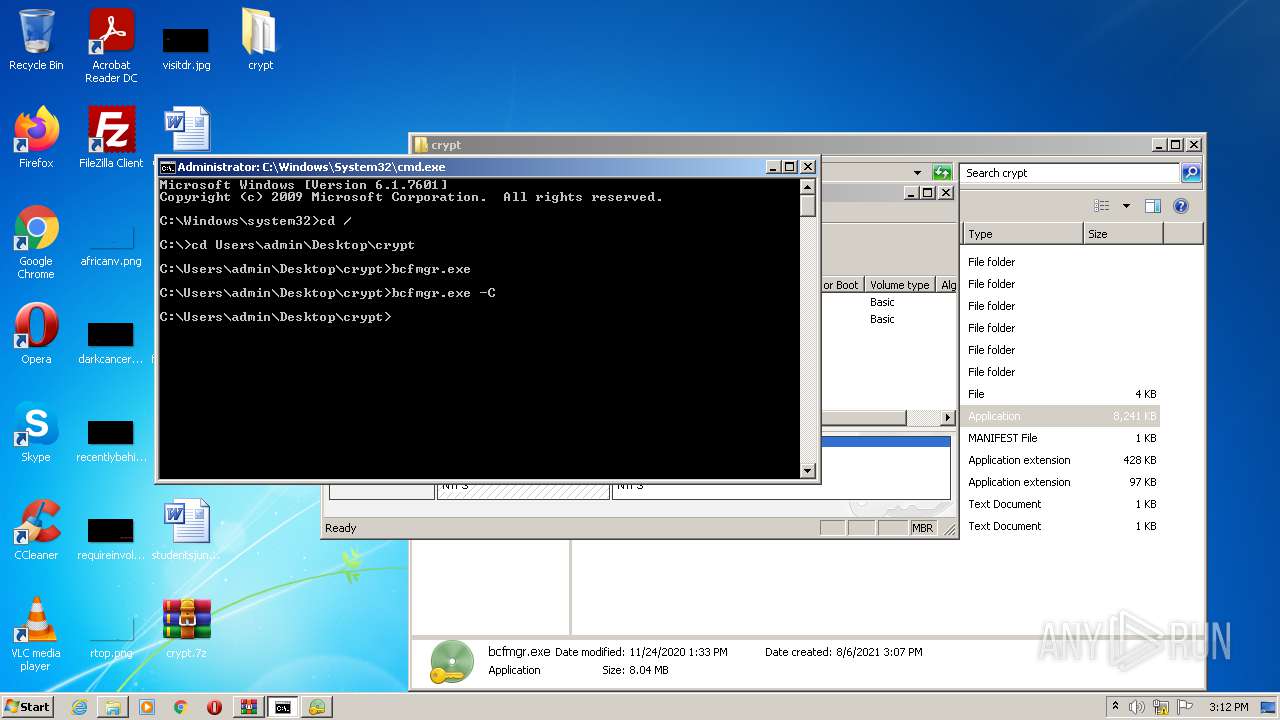
Task: Switch to cmd.exe taskbar button
Action: tap(283, 707)
